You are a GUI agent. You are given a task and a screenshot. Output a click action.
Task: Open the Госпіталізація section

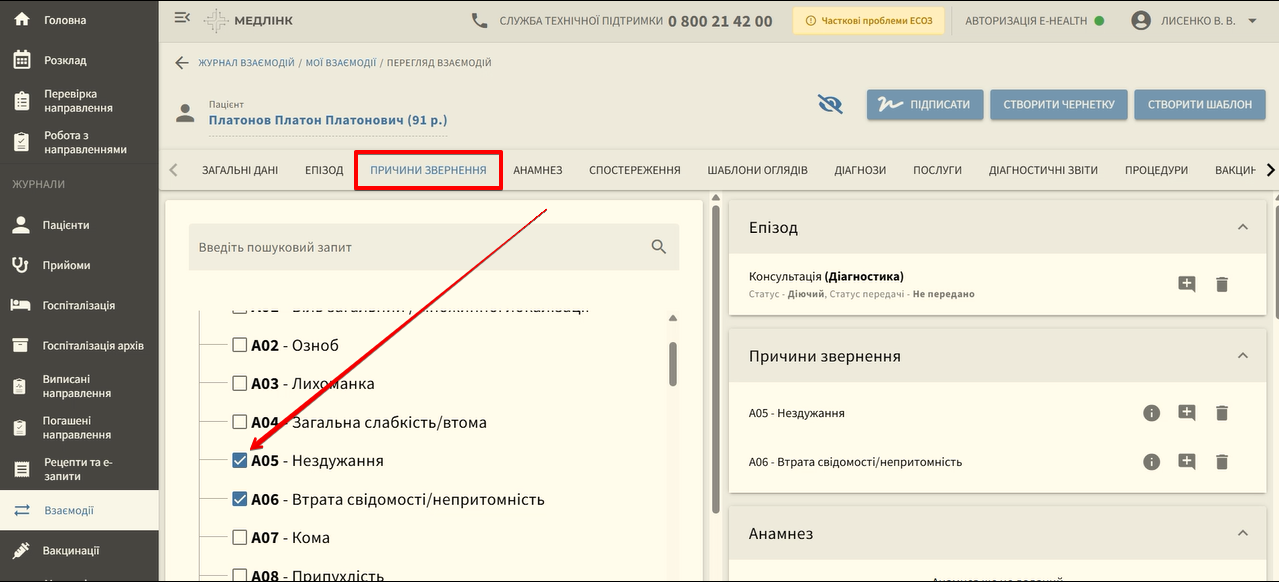click(x=79, y=305)
